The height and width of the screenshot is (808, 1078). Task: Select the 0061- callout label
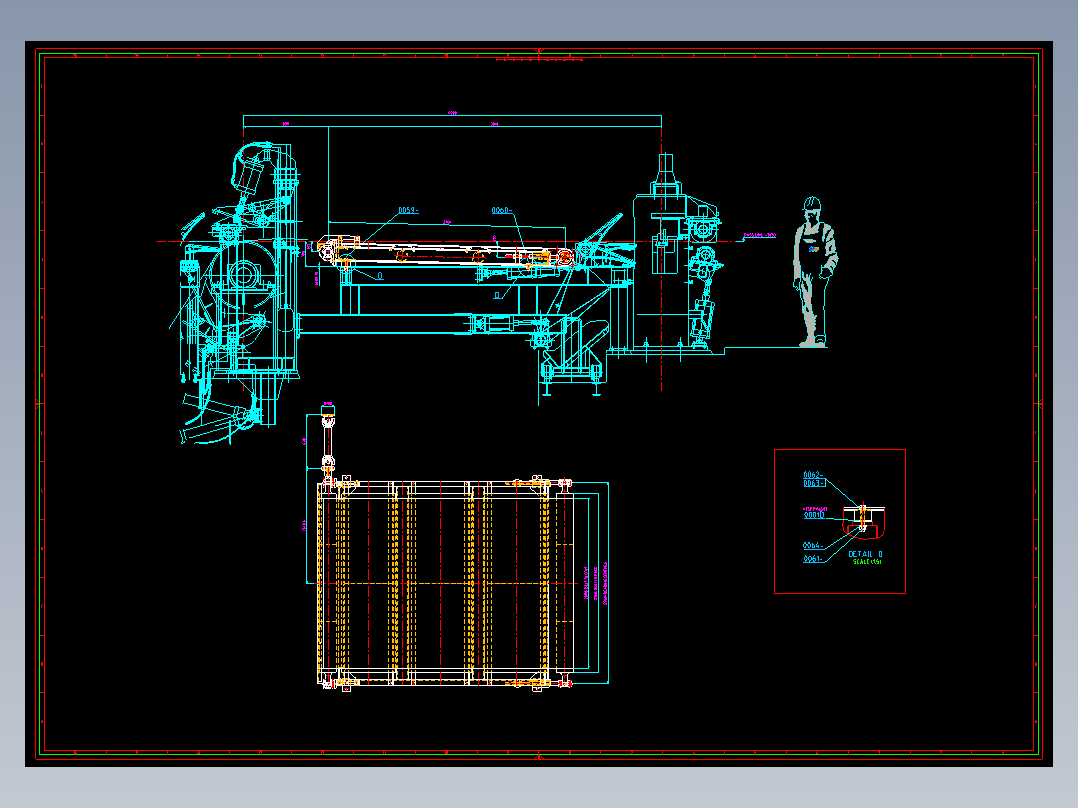point(813,559)
